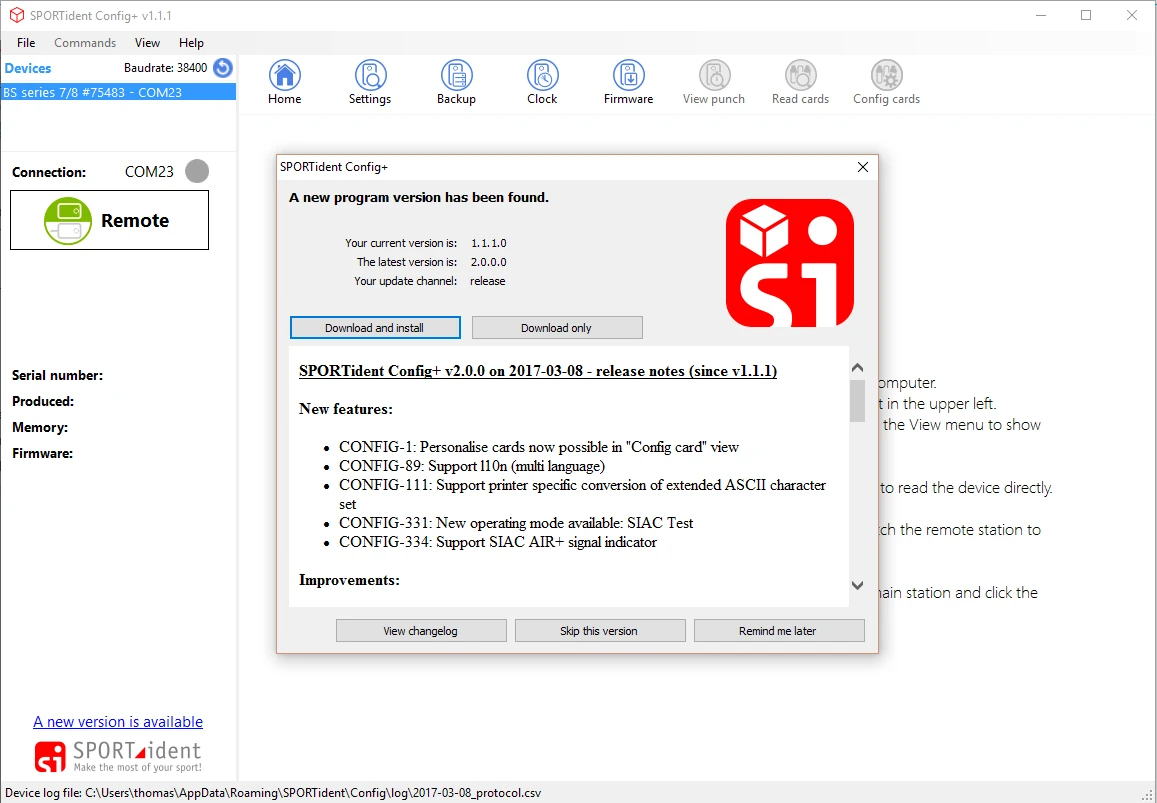Open the Clock toolbar icon
Image resolution: width=1157 pixels, height=803 pixels.
coord(542,82)
